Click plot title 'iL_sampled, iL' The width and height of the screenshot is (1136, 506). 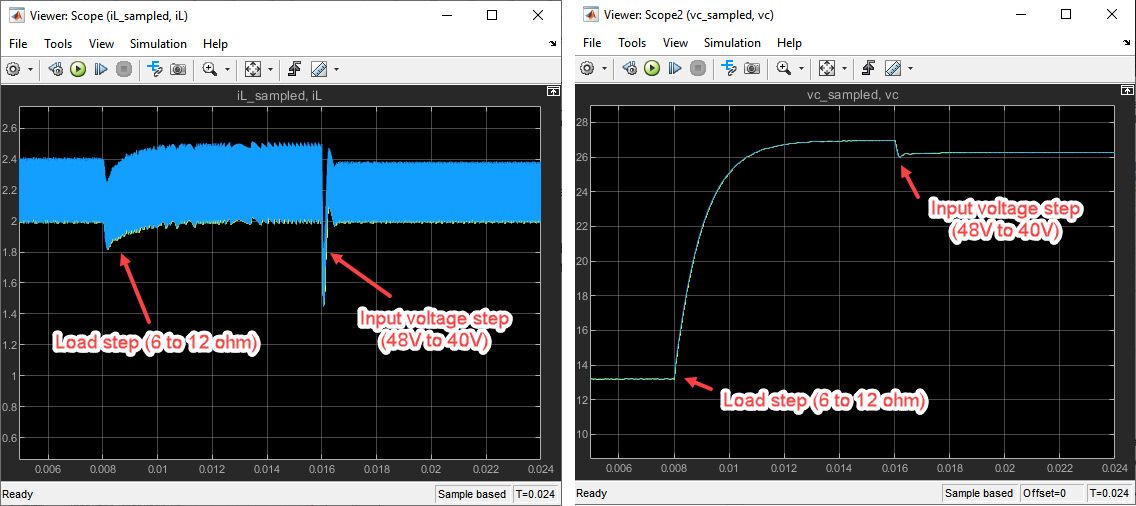(x=280, y=94)
